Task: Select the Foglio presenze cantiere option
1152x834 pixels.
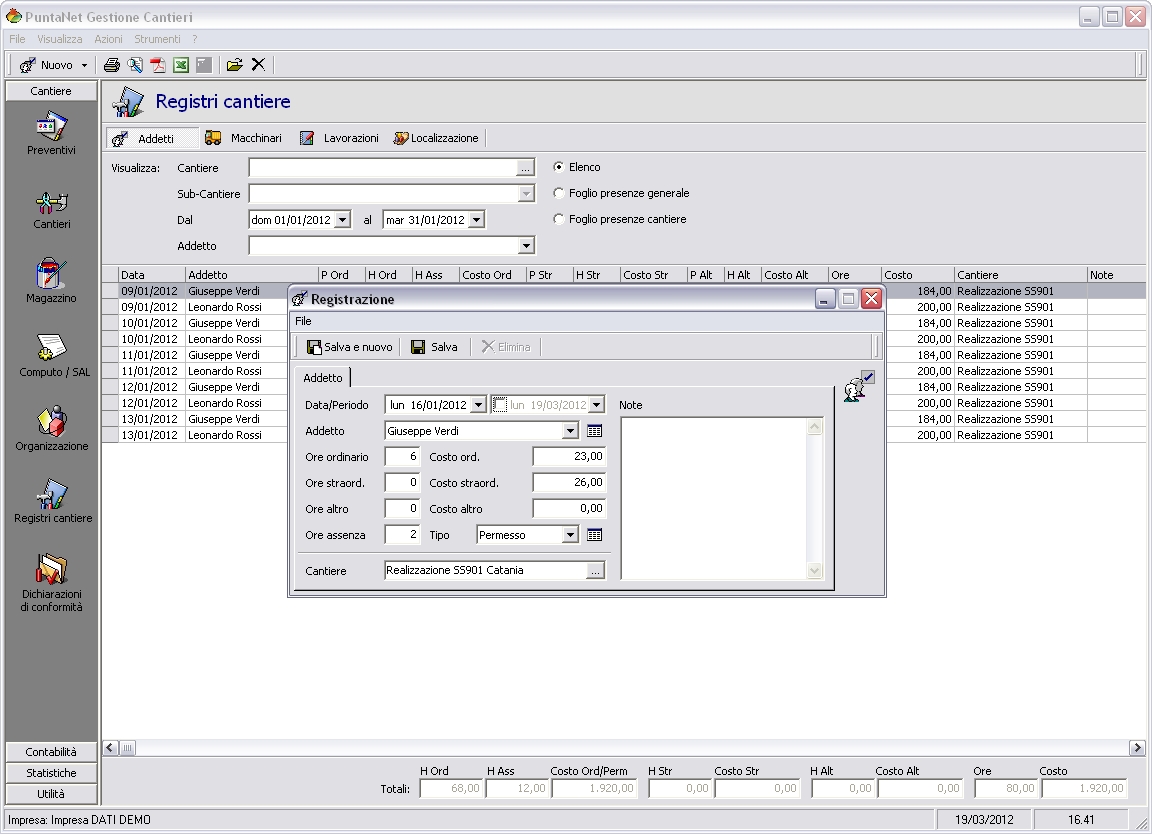Action: click(559, 219)
